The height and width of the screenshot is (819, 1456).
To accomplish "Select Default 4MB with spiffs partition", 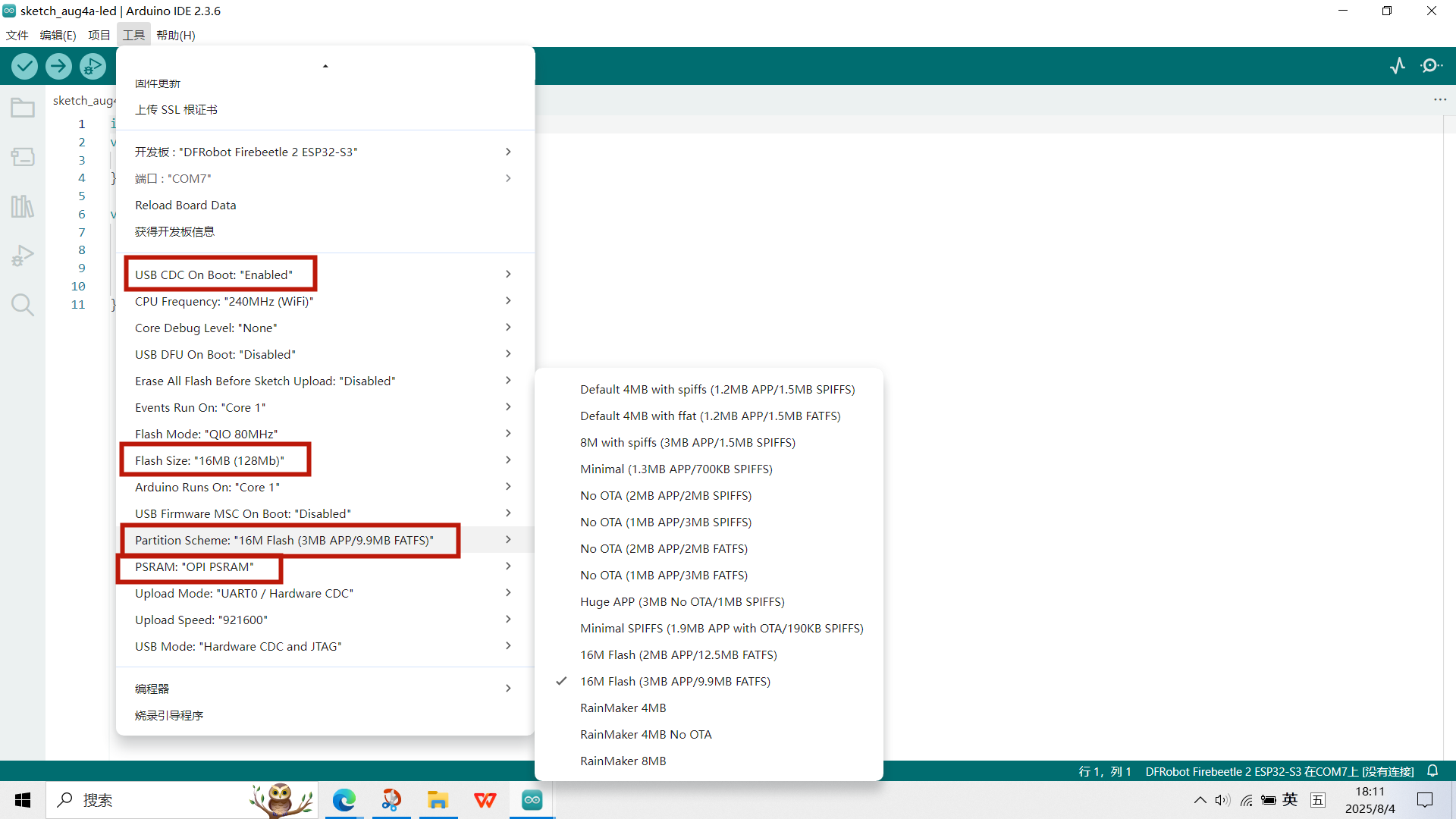I will [x=708, y=389].
